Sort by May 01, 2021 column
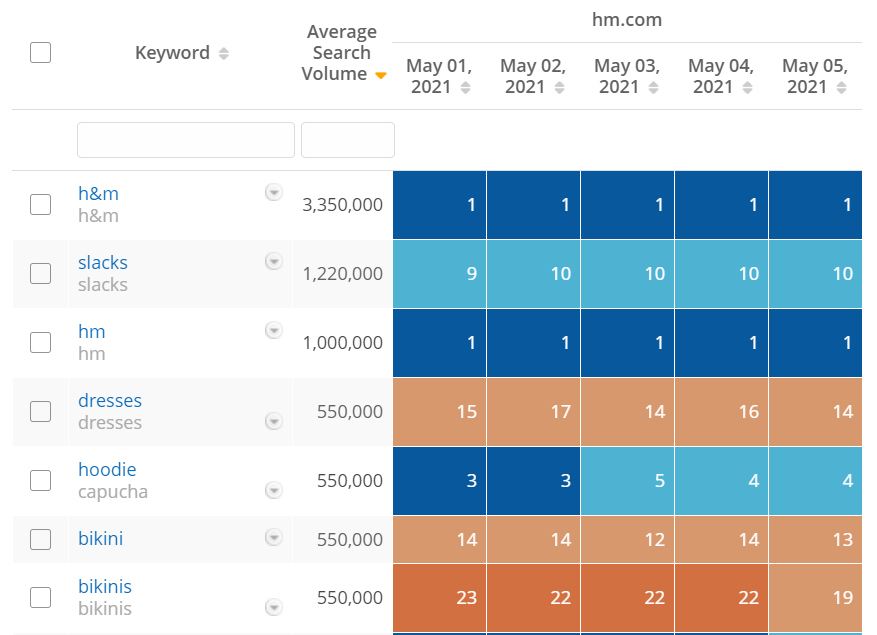 [465, 87]
